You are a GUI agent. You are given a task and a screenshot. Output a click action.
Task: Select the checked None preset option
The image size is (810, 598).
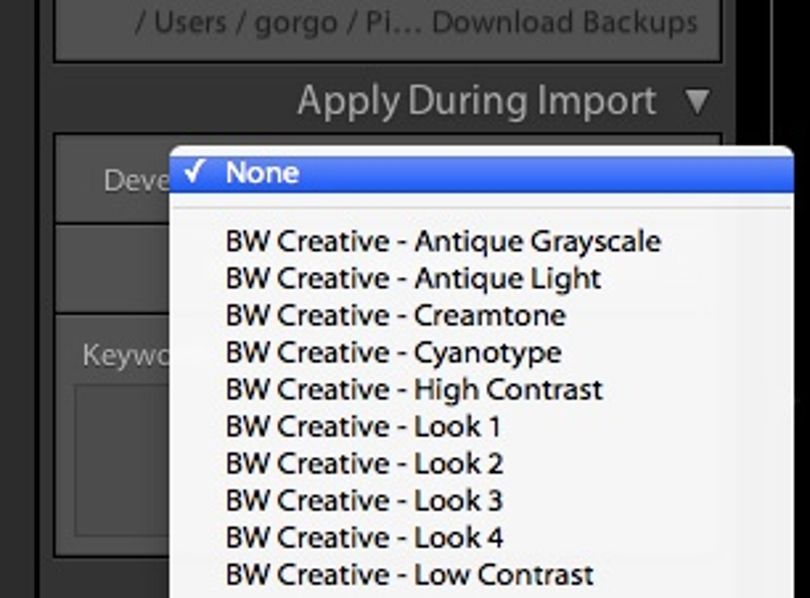click(481, 173)
